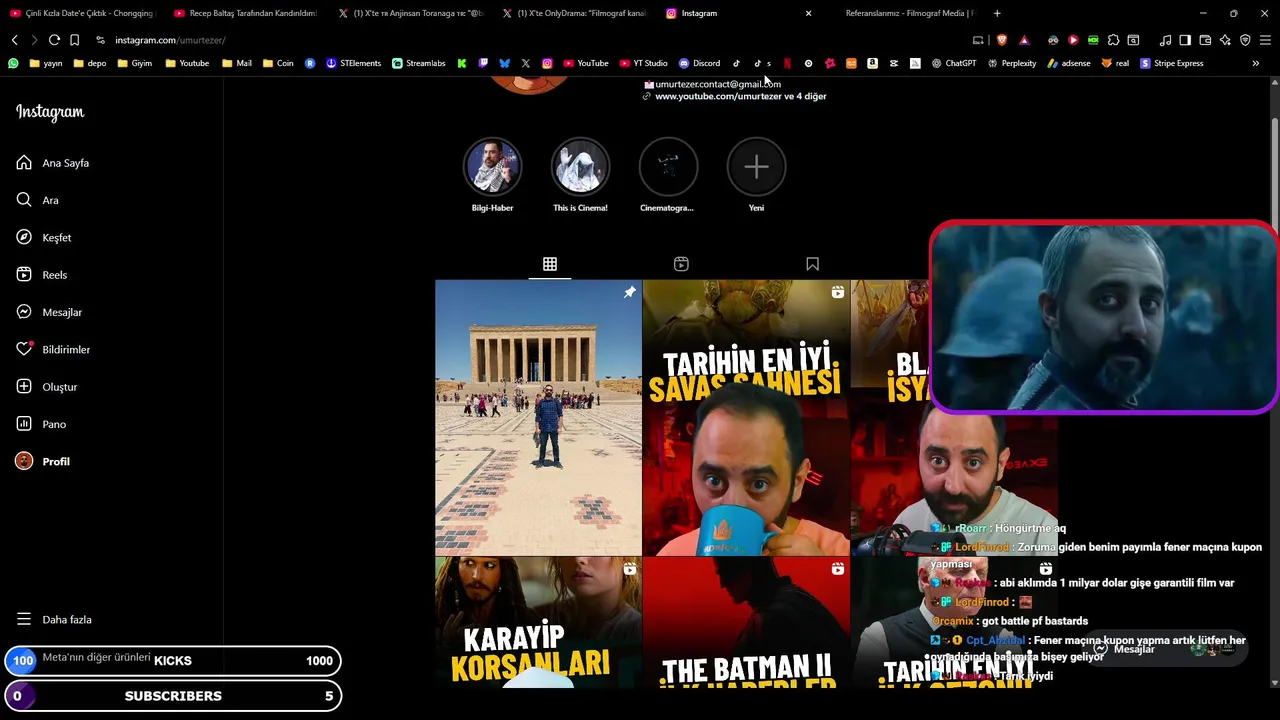The height and width of the screenshot is (720, 1280).
Task: Open the ChatGPT bookmark
Action: coord(954,63)
